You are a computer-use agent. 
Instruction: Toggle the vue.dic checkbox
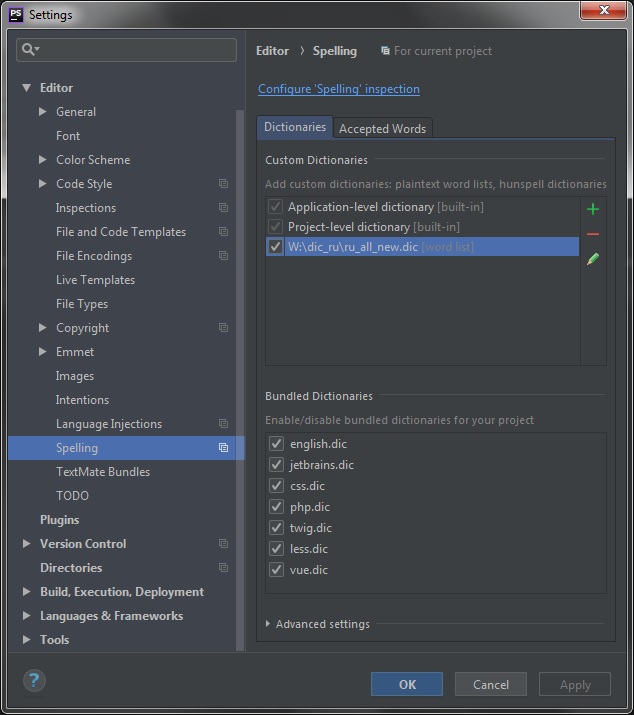(276, 570)
